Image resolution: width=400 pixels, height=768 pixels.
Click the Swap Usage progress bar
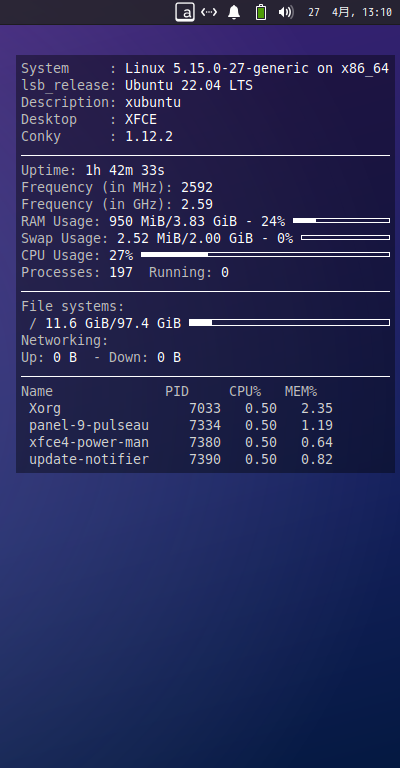pos(346,238)
